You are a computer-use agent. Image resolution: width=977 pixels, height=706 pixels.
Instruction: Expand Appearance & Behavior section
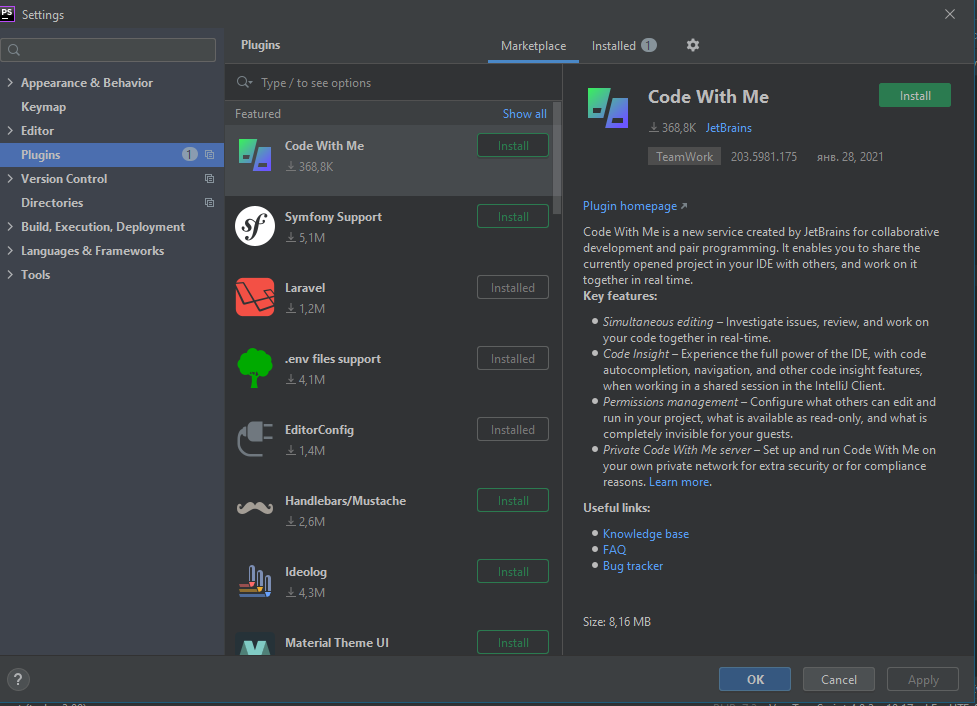point(10,82)
